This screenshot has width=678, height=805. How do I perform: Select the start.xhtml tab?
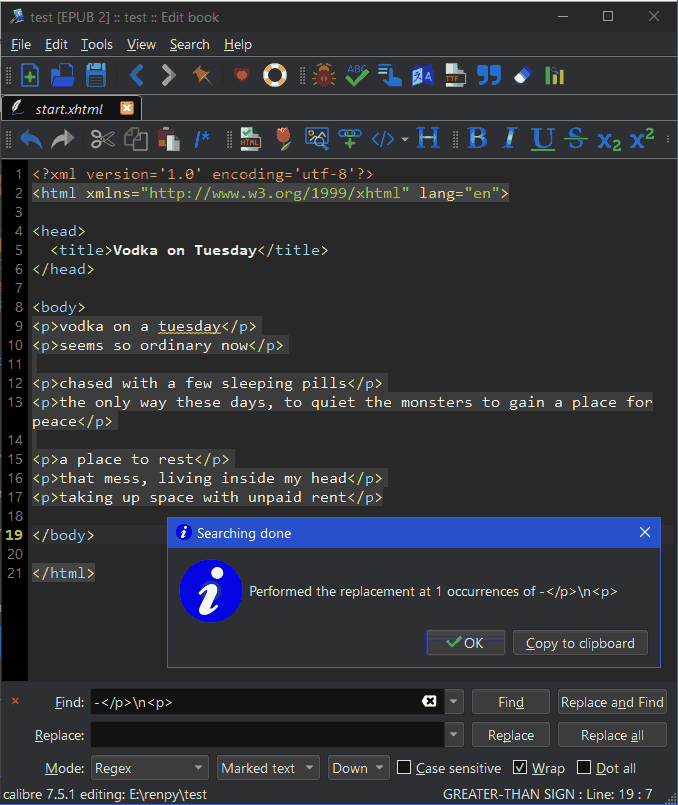(69, 109)
